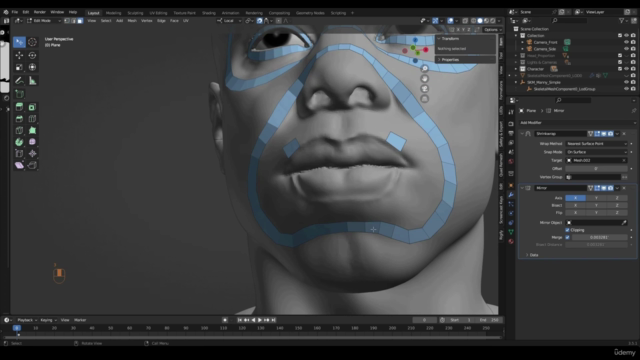Open the Options dropdown in viewport header
The height and width of the screenshot is (360, 640).
pyautogui.click(x=492, y=29)
